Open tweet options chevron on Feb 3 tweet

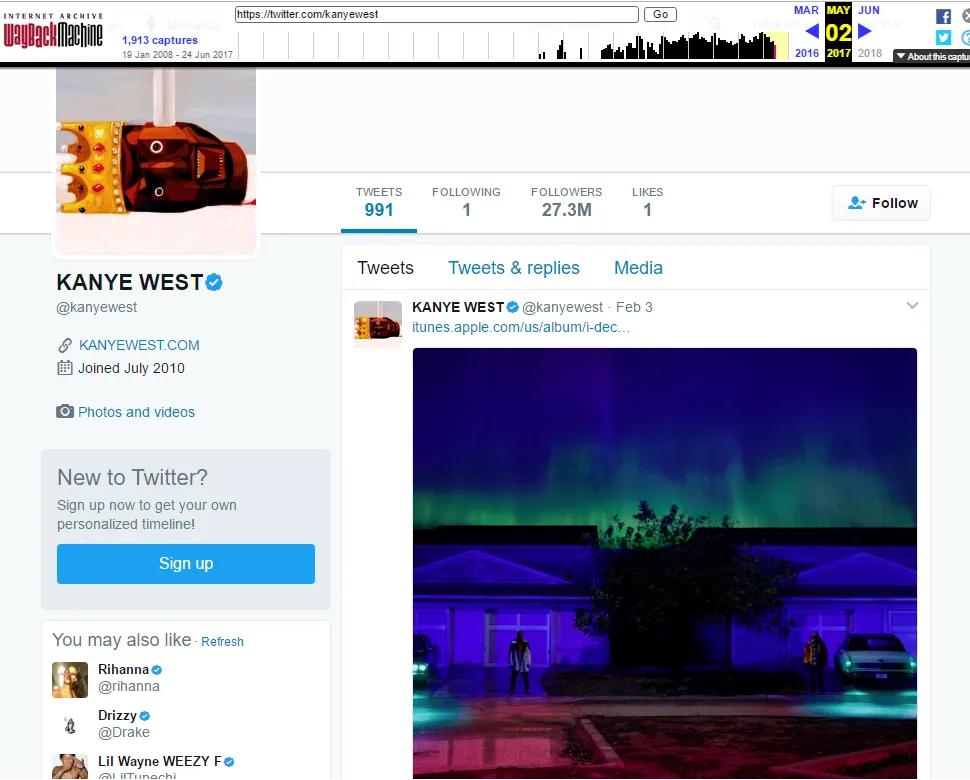pos(912,306)
